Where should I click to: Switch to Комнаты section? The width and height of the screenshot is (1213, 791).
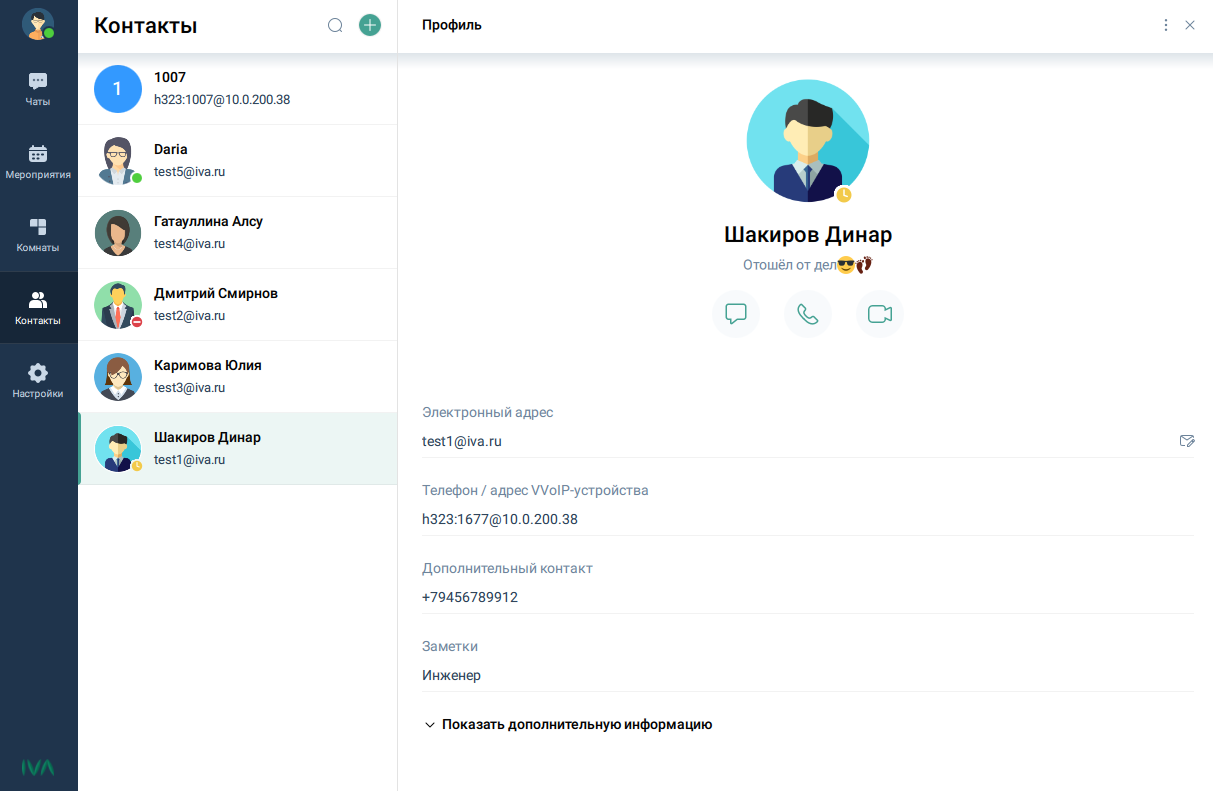pyautogui.click(x=38, y=235)
